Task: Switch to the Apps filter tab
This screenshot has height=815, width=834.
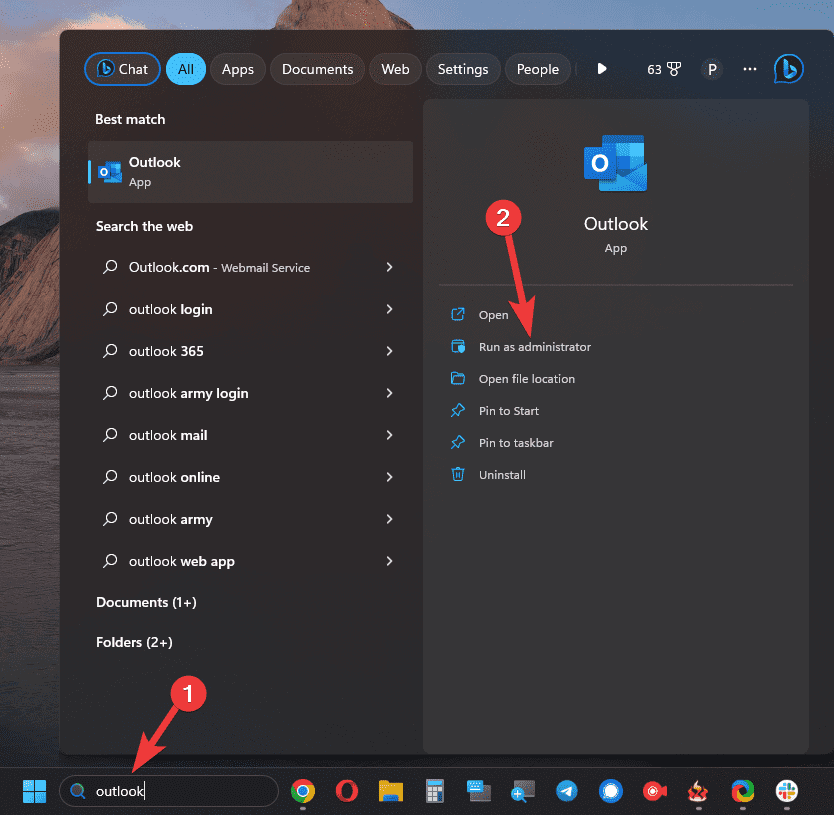Action: point(238,69)
